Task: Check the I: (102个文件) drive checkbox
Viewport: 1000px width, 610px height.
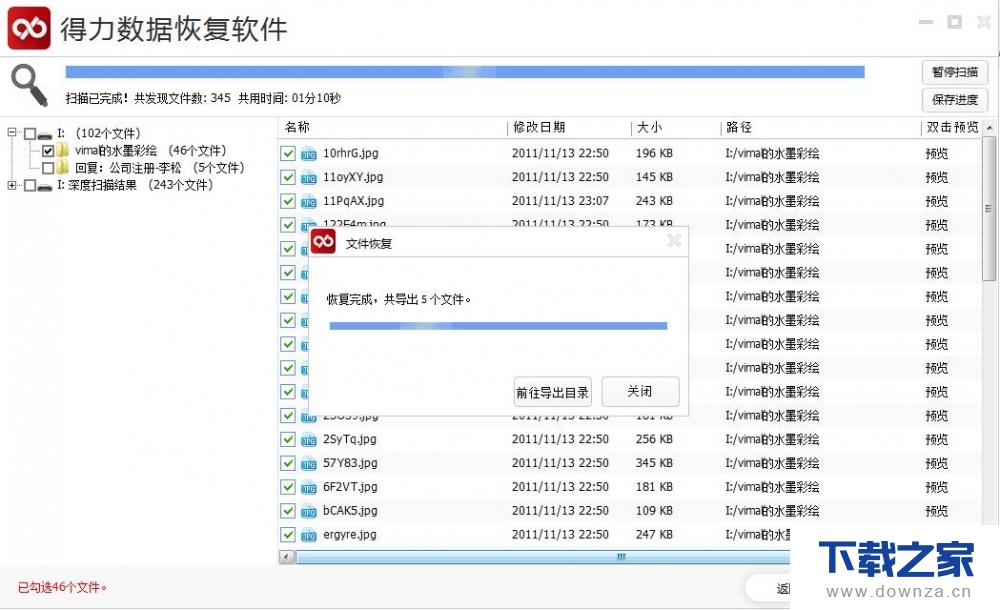Action: click(x=30, y=134)
